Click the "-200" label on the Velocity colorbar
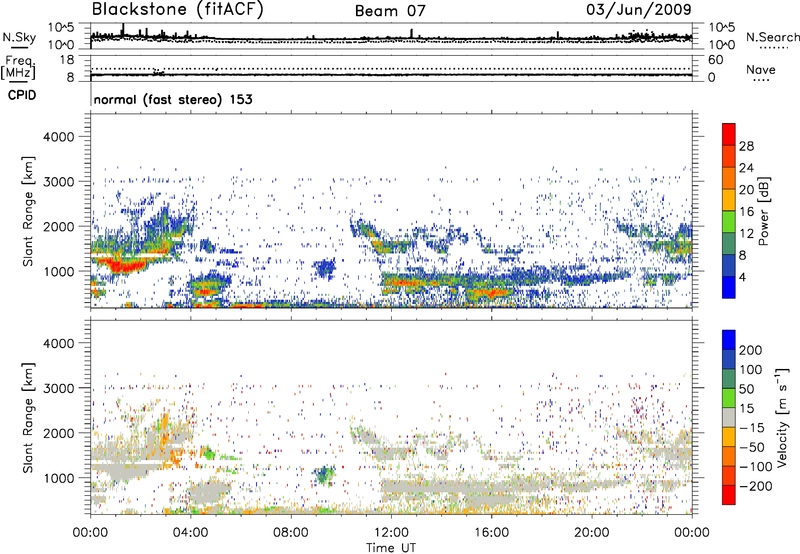 [756, 486]
